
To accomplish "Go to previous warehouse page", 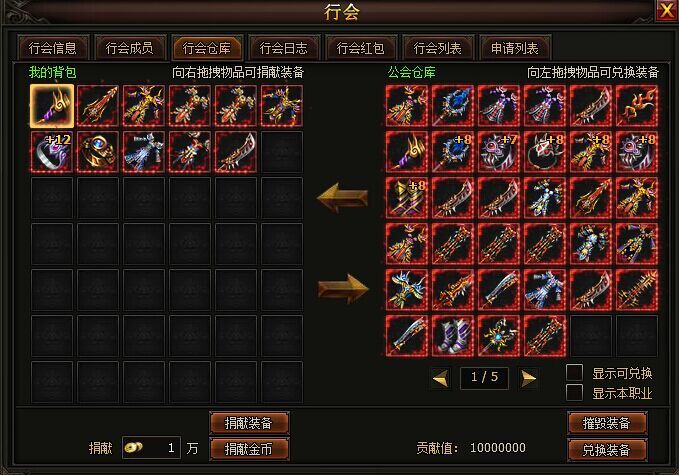I will 440,378.
